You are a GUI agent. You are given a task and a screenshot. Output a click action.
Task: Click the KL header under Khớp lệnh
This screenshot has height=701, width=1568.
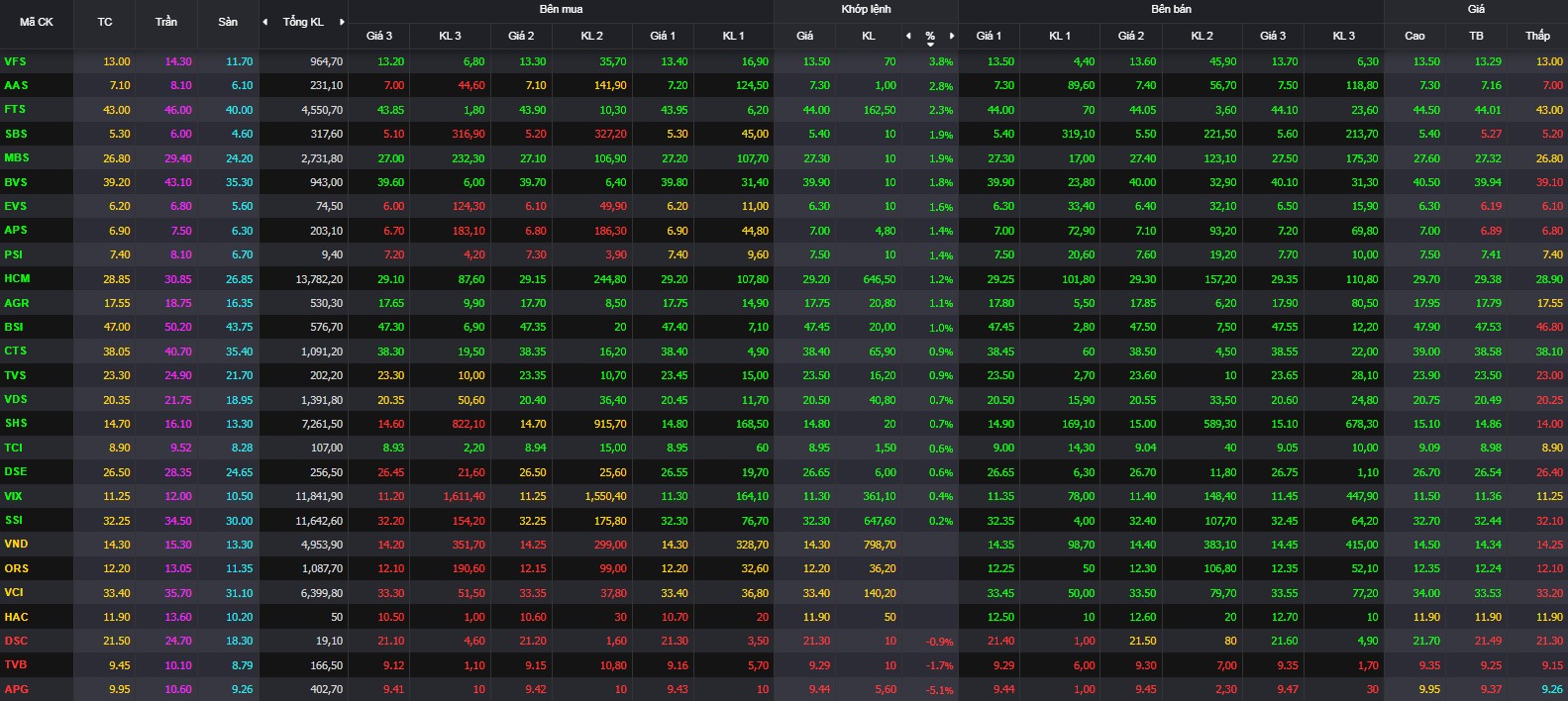[x=869, y=36]
